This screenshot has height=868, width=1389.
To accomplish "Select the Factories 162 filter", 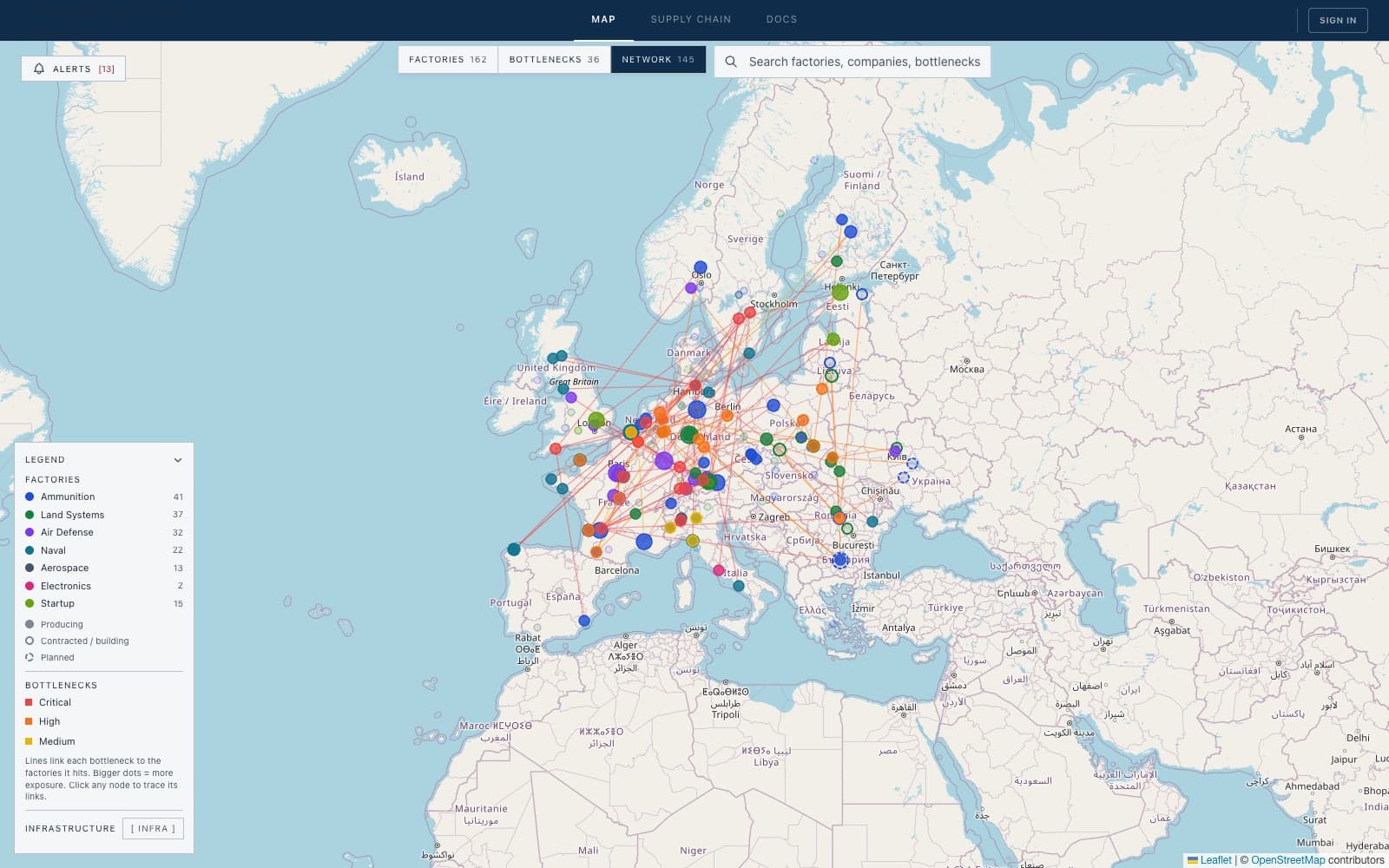I will click(448, 59).
